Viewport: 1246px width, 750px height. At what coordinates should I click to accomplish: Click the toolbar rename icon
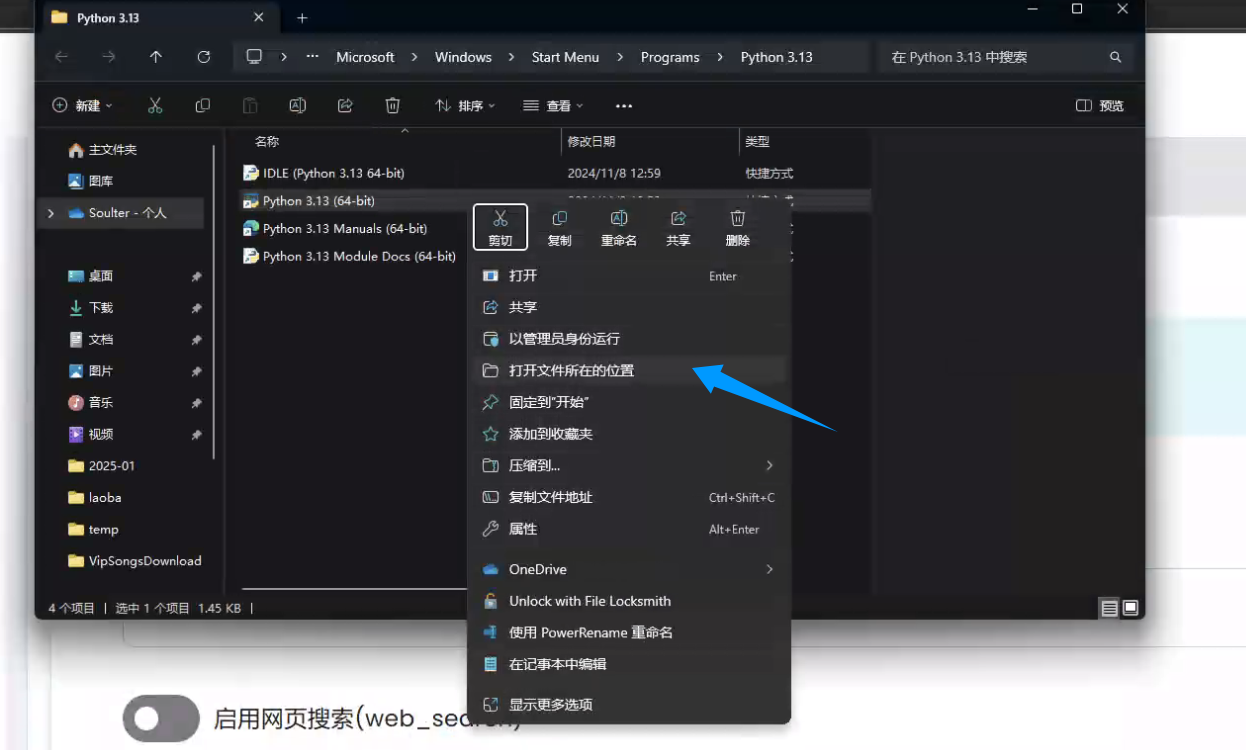297,105
